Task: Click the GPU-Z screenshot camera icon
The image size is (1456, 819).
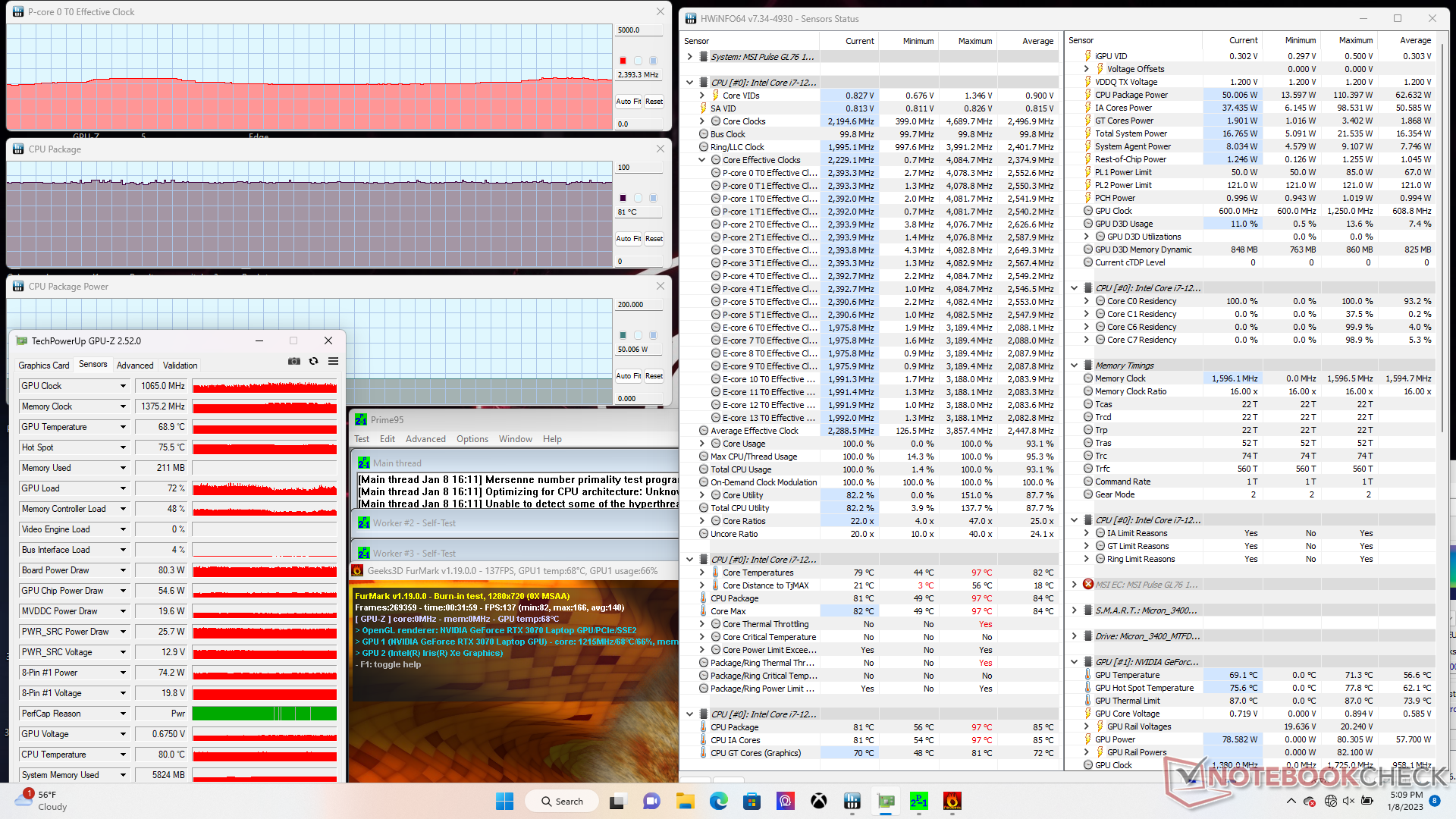Action: [293, 362]
